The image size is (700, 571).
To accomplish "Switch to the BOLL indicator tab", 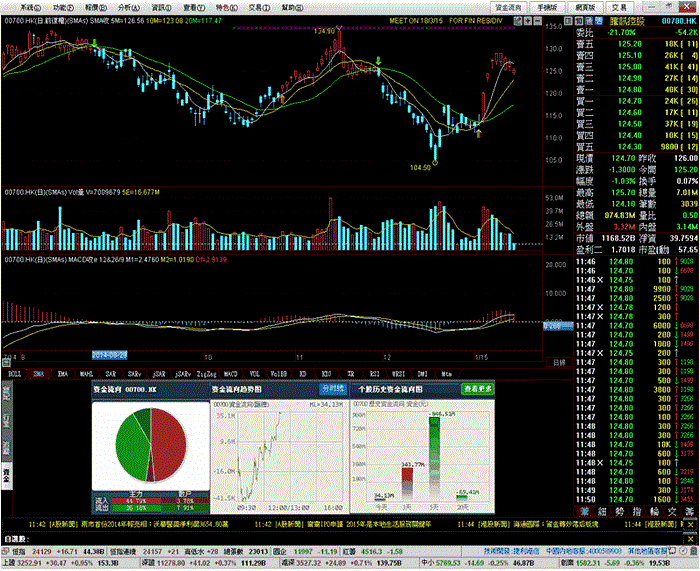I will click(x=15, y=374).
